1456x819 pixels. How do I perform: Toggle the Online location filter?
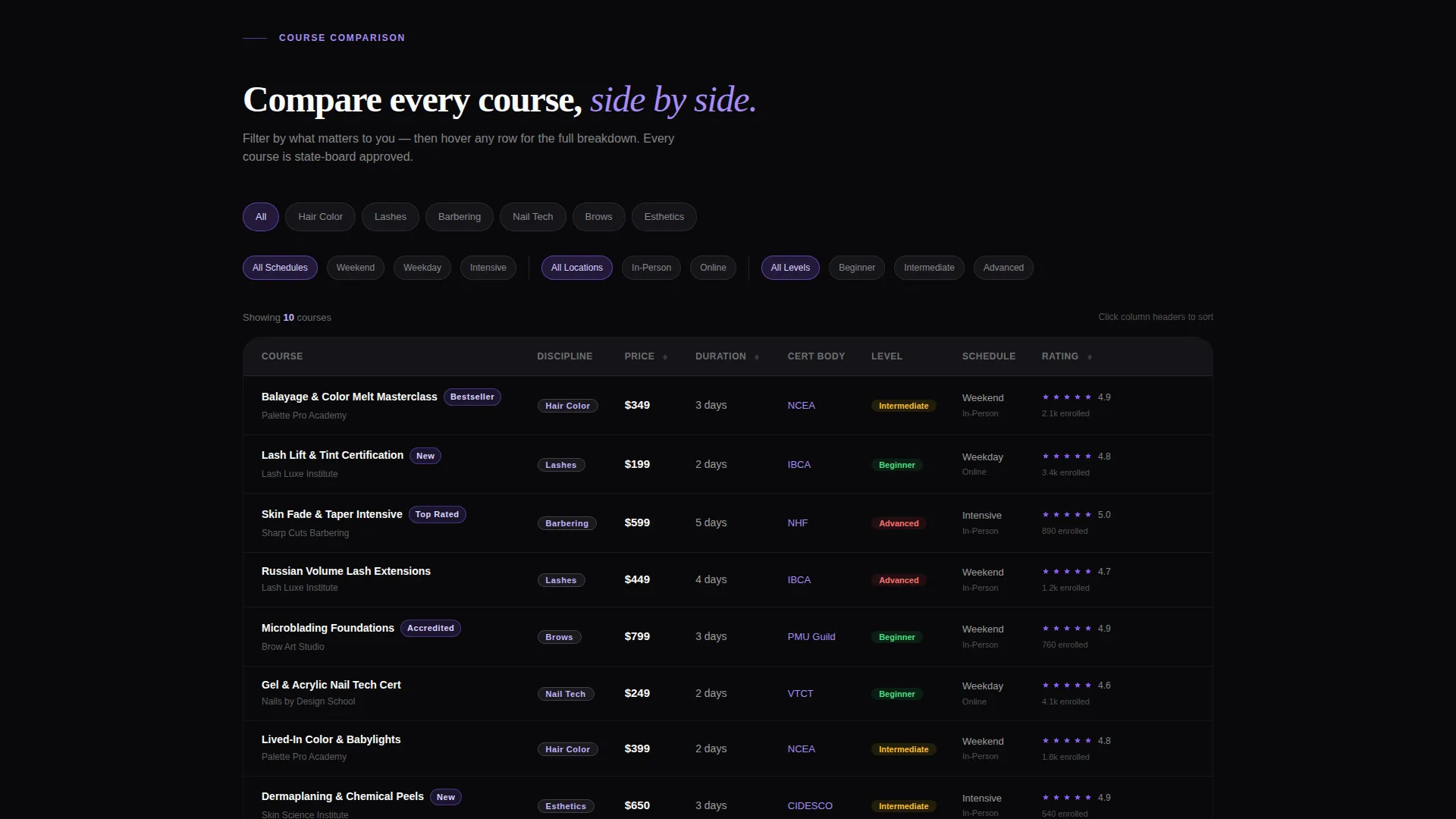[713, 268]
